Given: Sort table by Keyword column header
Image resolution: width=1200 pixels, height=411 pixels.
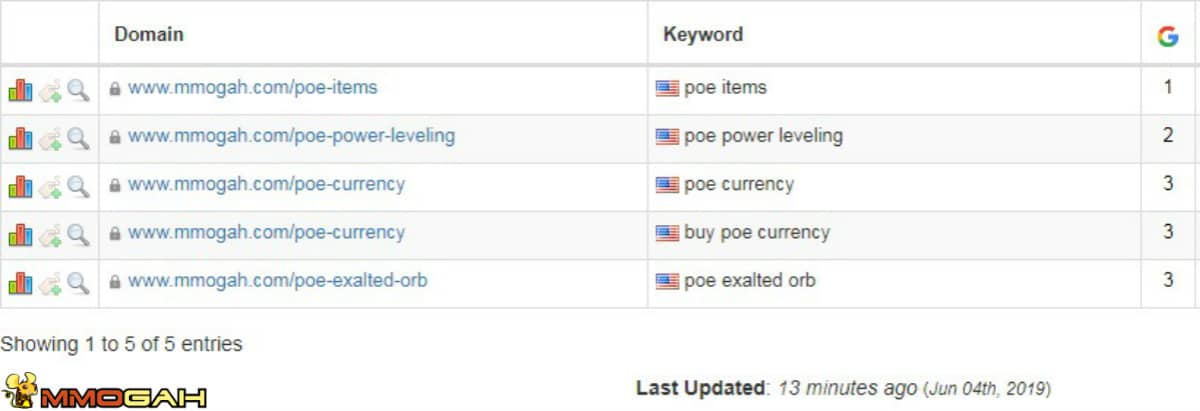Looking at the screenshot, I should 703,34.
